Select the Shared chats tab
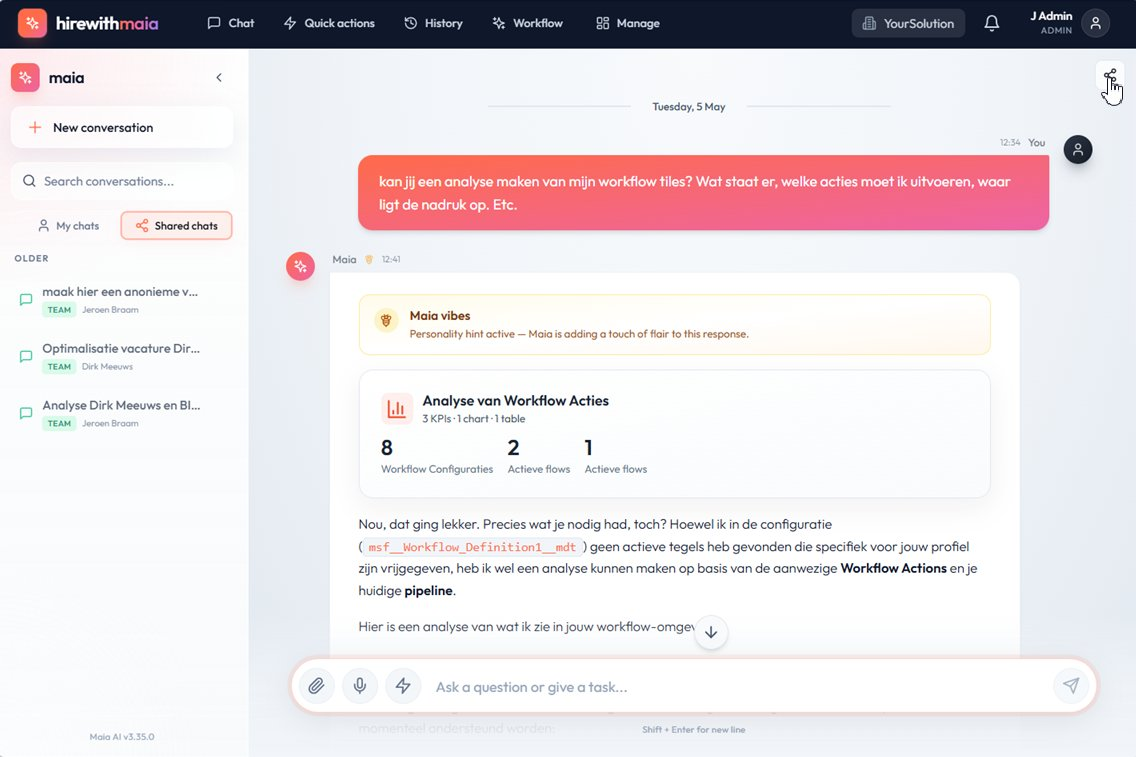This screenshot has width=1136, height=757. tap(176, 225)
